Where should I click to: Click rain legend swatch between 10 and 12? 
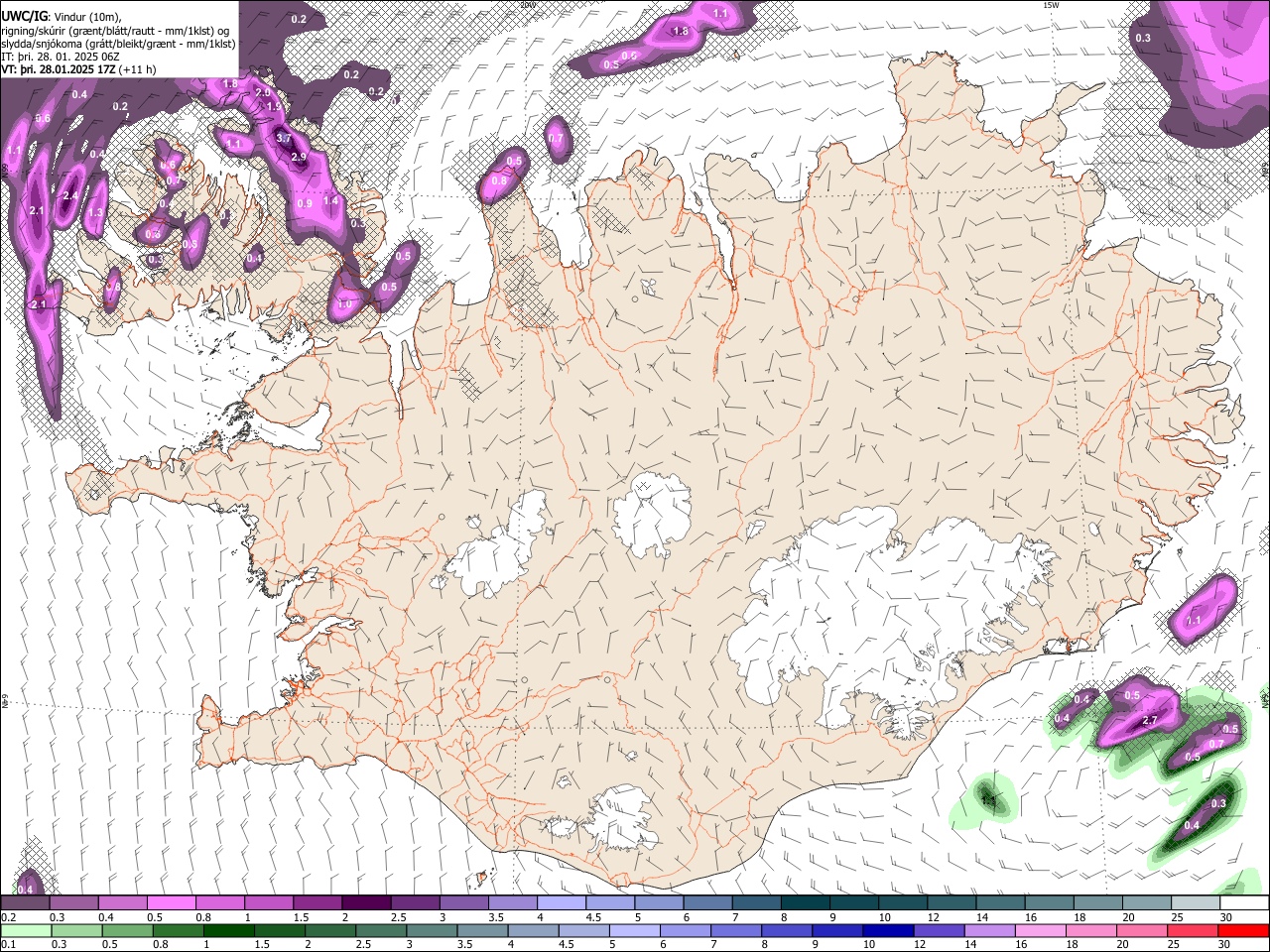click(889, 930)
